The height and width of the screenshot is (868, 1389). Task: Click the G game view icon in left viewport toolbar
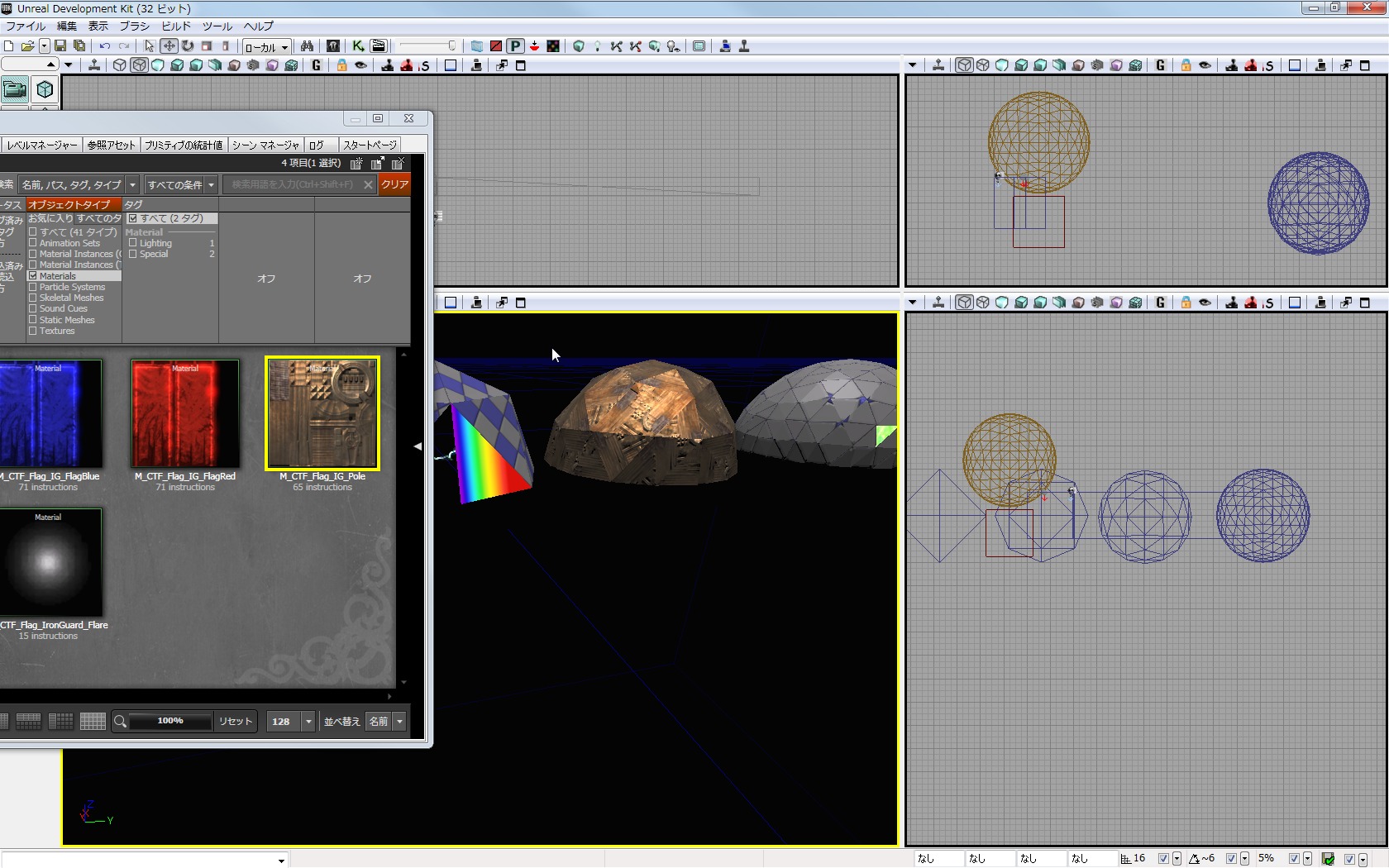316,65
